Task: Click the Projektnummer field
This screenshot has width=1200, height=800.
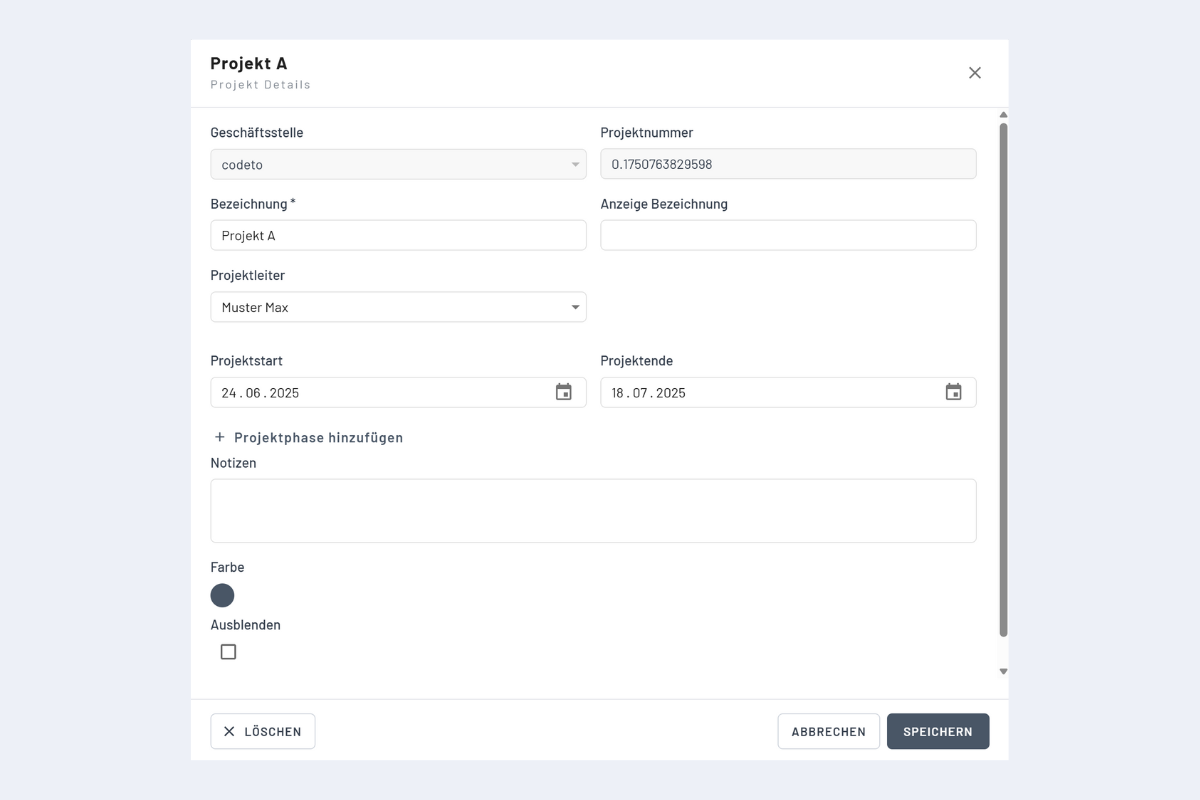Action: tap(788, 165)
